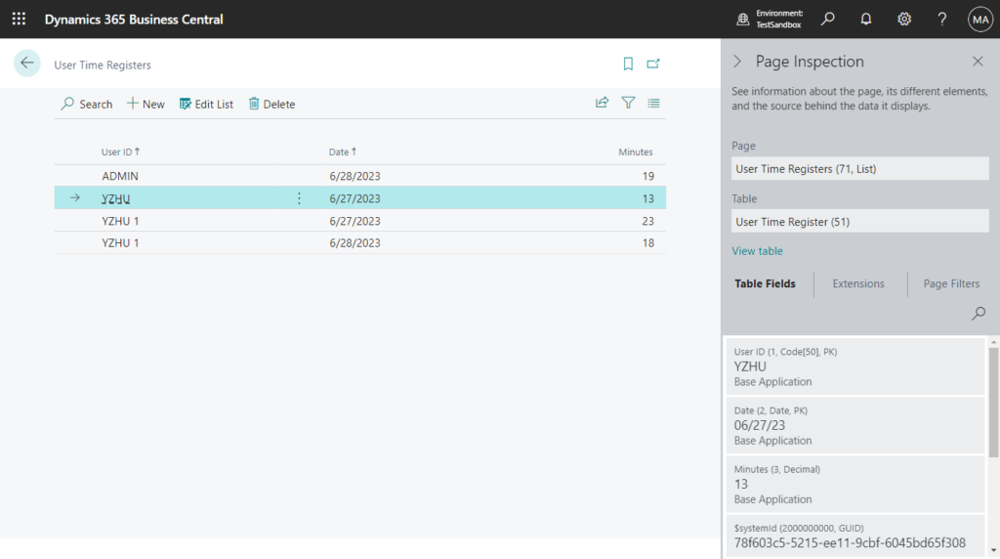Show more options for YZHU row
Image resolution: width=1000 pixels, height=559 pixels.
(299, 198)
